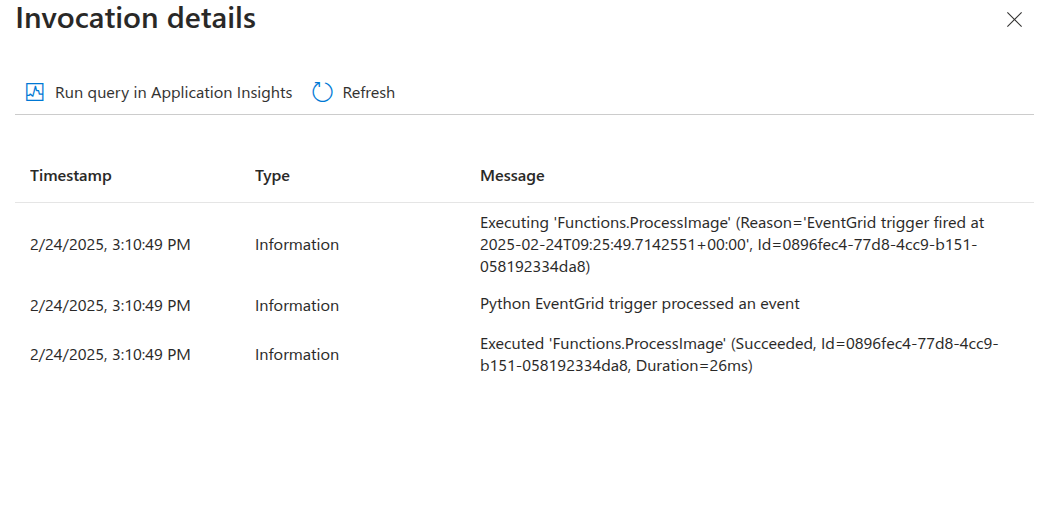Select the third row's timestamp cell
Viewport: 1048px width, 532px height.
click(110, 355)
